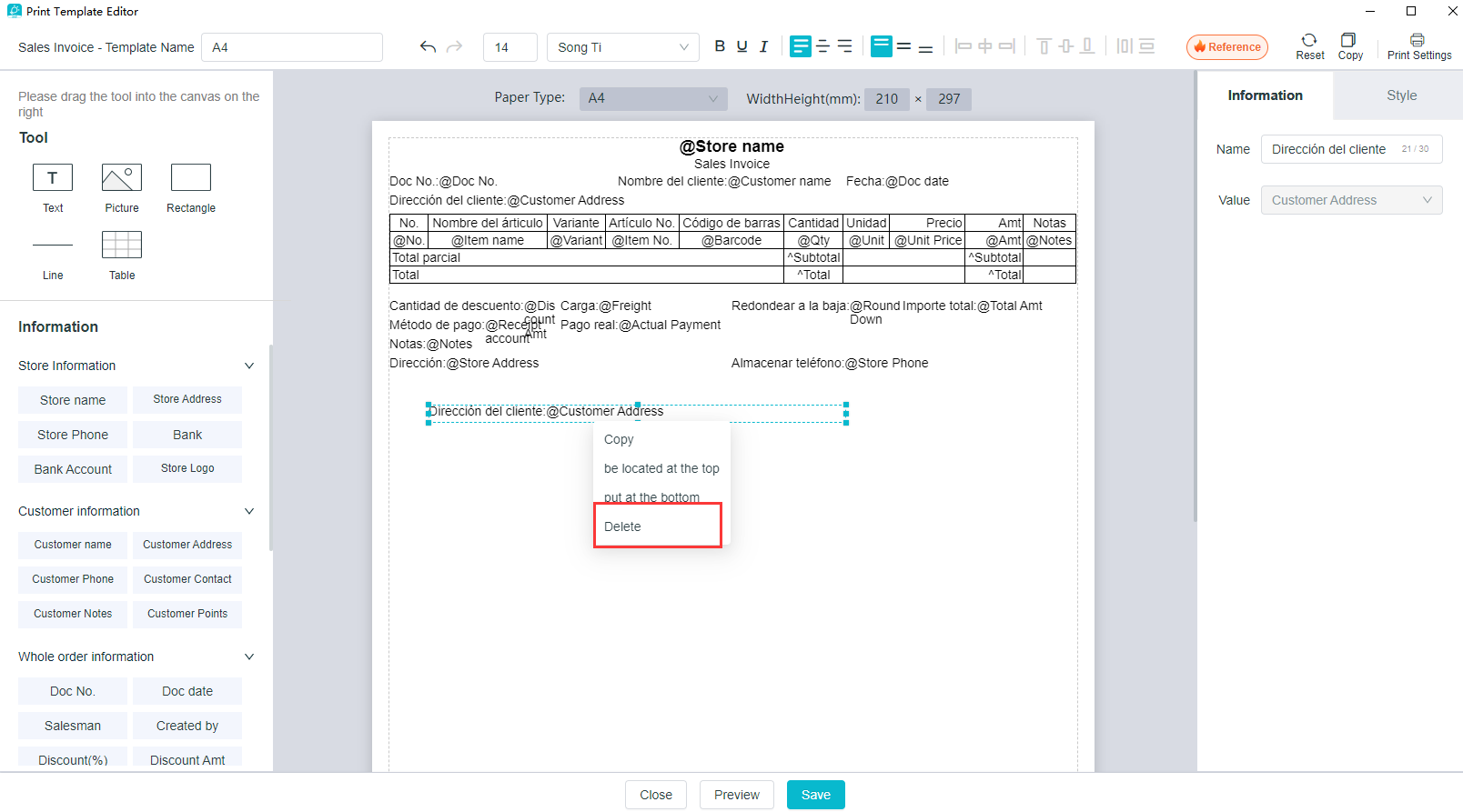This screenshot has height=812, width=1463.
Task: Collapse the Store Information section
Action: pyautogui.click(x=249, y=366)
